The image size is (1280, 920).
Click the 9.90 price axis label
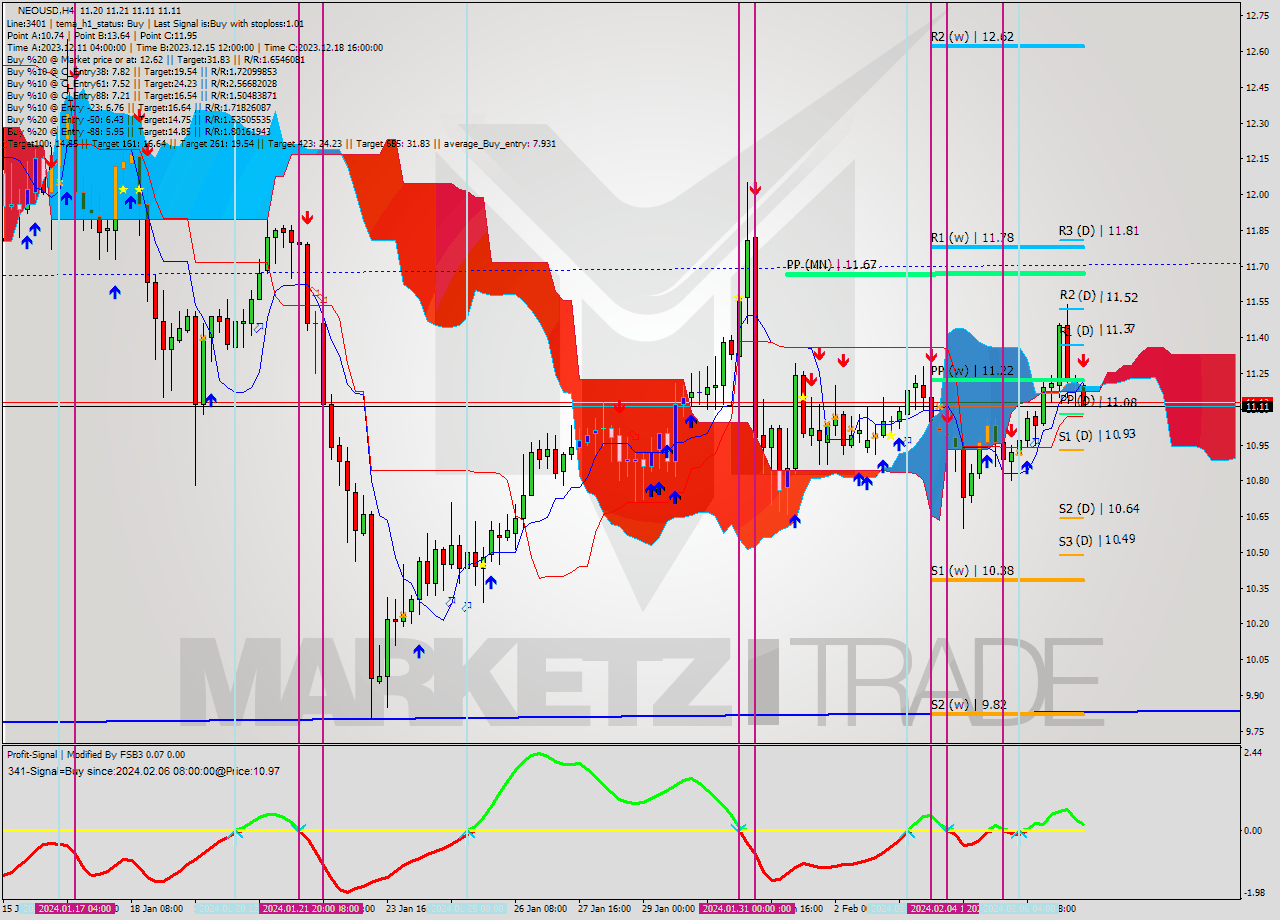[1256, 695]
